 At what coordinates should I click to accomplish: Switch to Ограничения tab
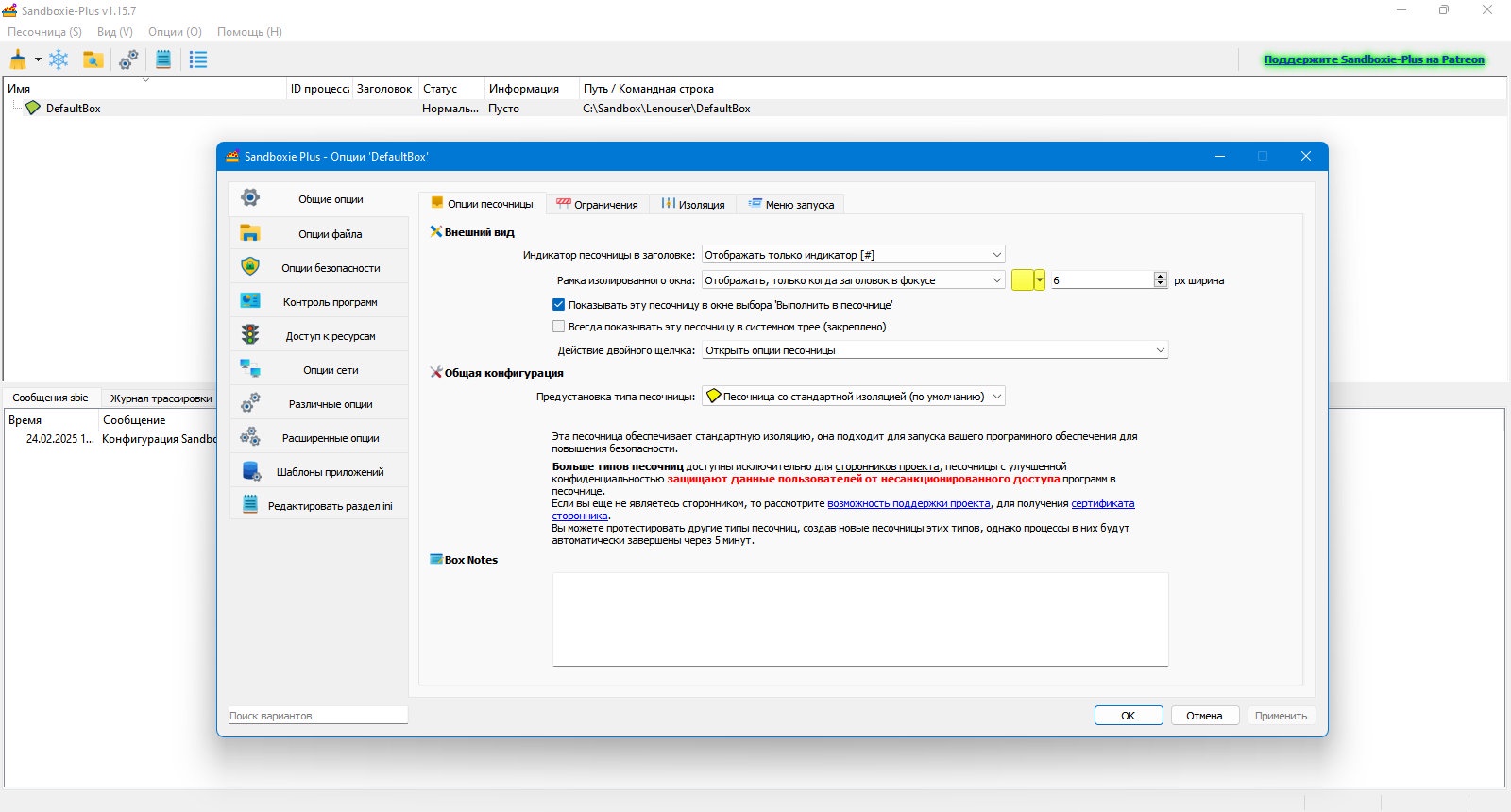(597, 204)
